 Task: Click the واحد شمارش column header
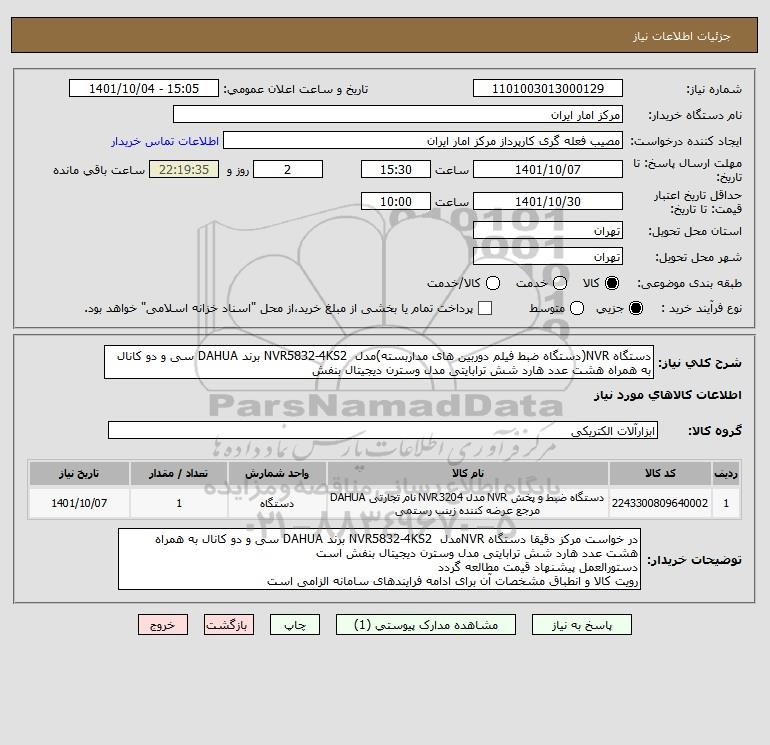point(277,473)
